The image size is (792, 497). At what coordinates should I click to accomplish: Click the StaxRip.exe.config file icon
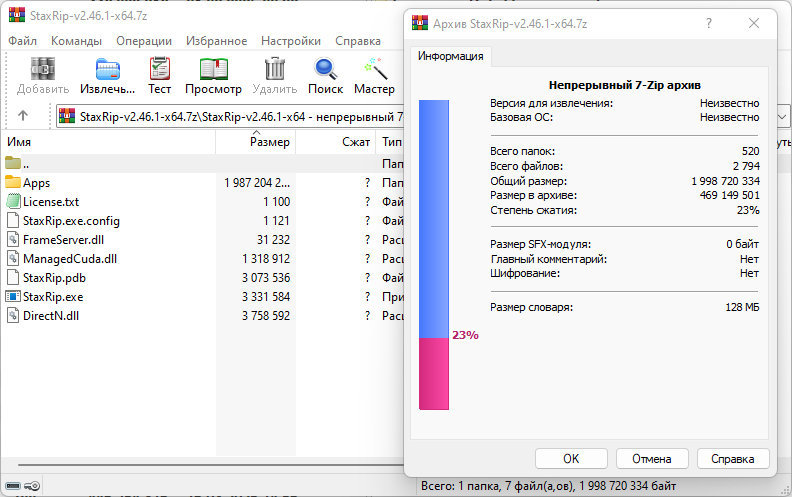tap(13, 220)
